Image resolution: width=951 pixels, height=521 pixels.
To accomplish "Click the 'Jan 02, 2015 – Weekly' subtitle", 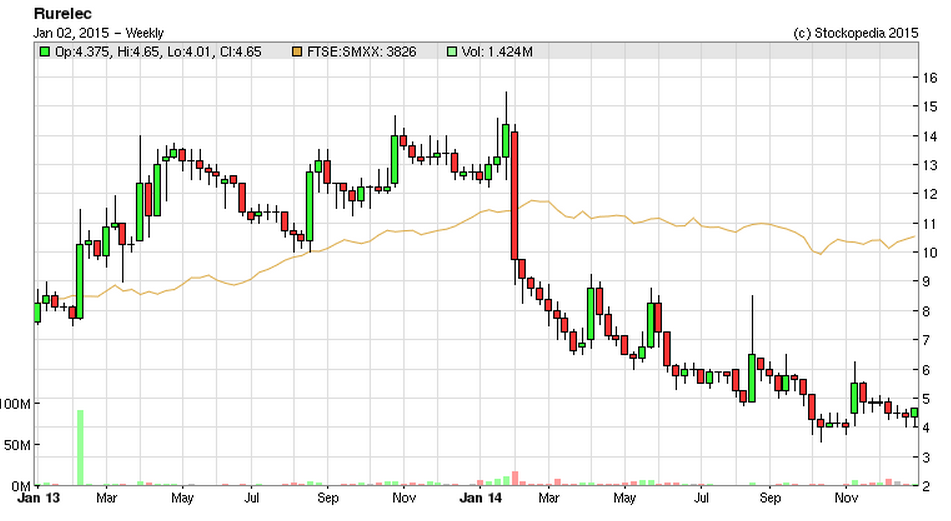I will coord(98,33).
